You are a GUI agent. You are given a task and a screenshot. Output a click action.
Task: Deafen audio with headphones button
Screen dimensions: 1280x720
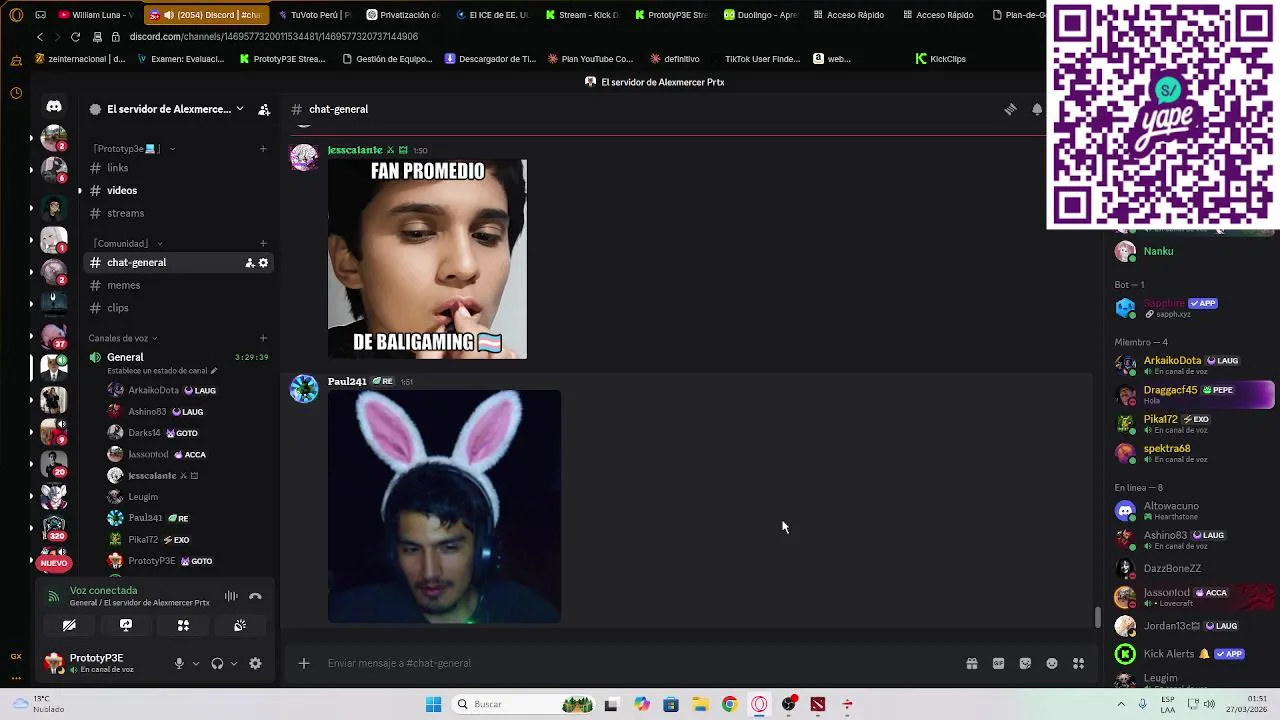tap(217, 663)
